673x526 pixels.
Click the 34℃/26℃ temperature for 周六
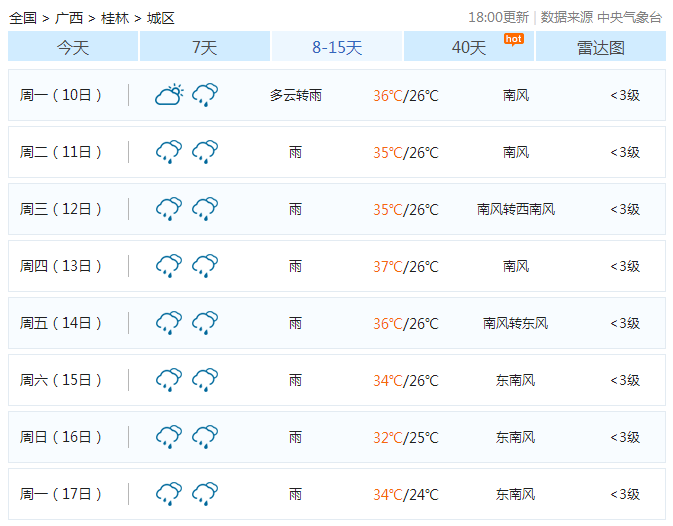tap(406, 381)
